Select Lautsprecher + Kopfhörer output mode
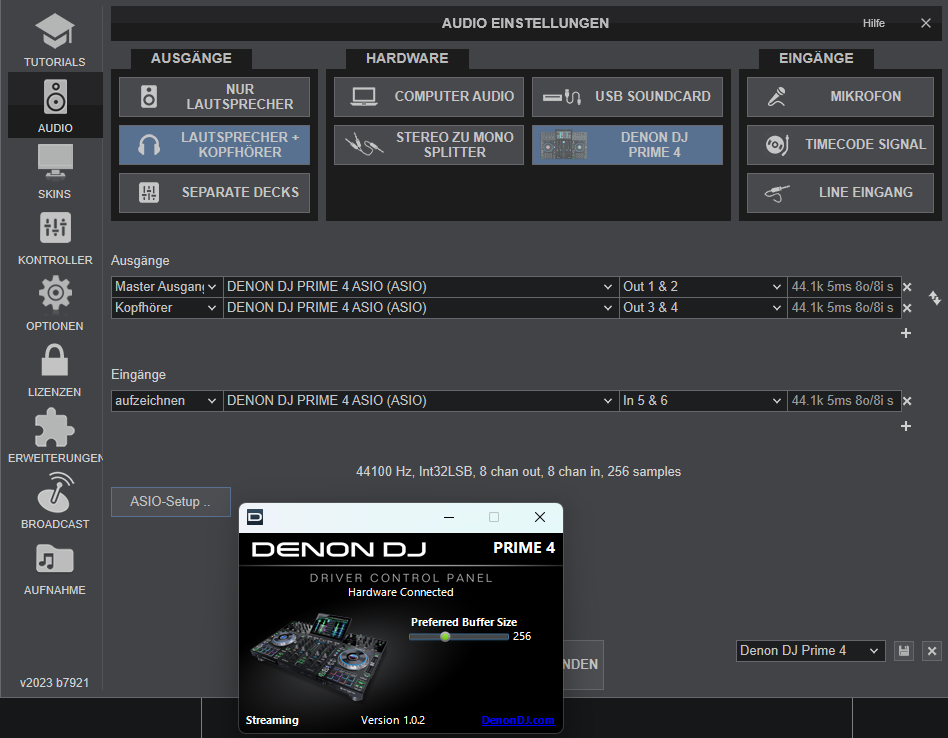Viewport: 948px width, 738px height. [x=215, y=145]
